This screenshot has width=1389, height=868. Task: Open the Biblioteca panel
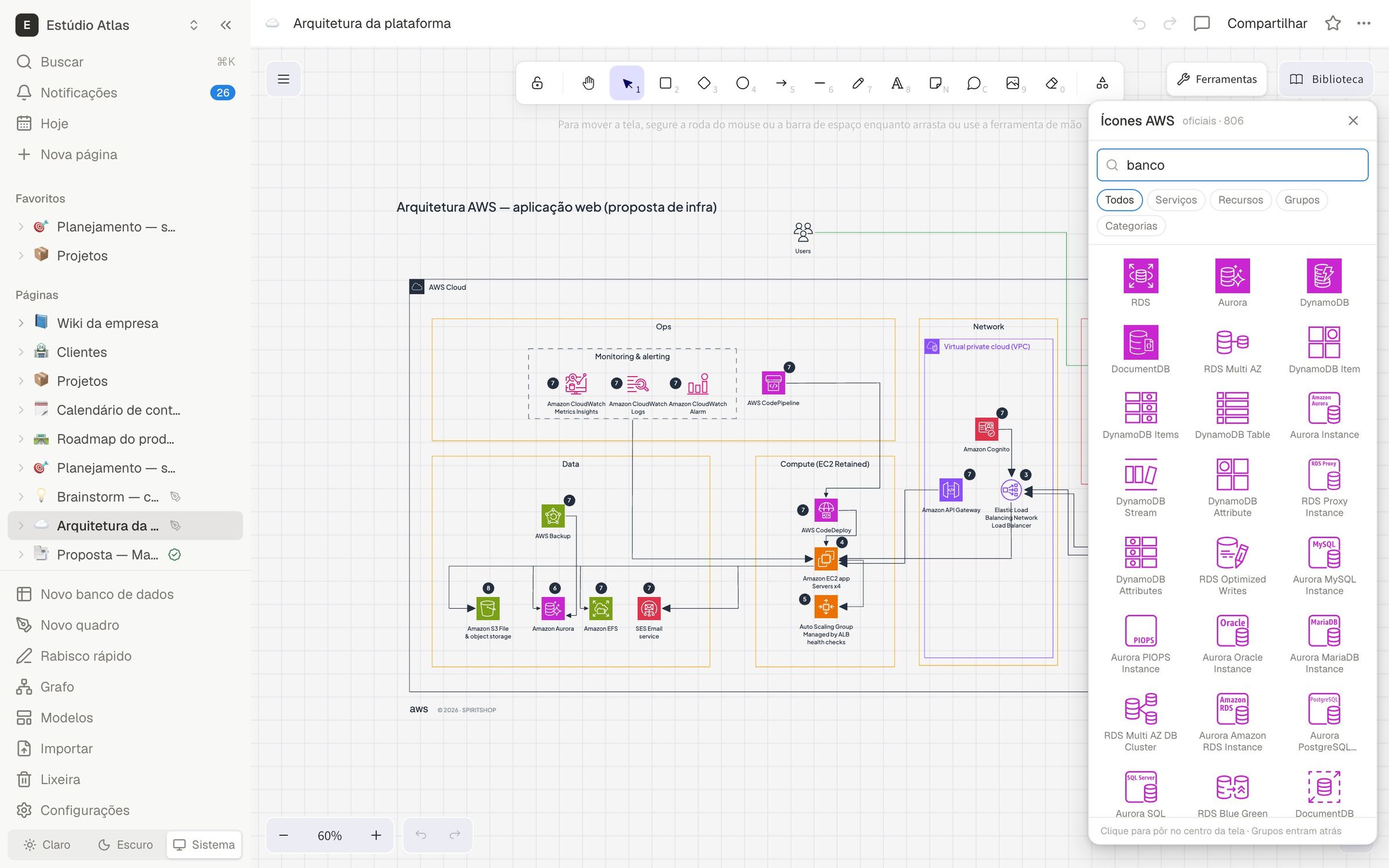pyautogui.click(x=1326, y=79)
